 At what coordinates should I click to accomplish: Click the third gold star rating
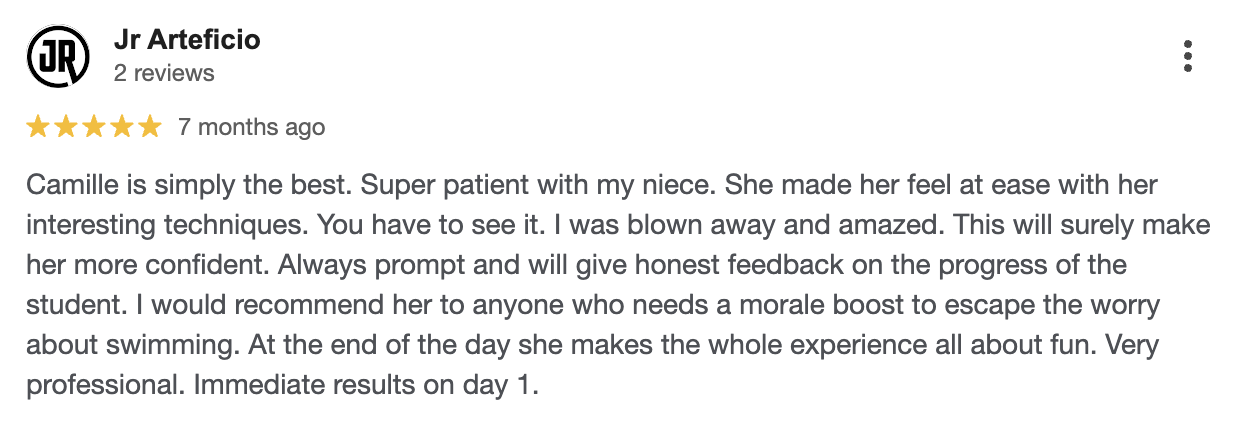(x=94, y=127)
